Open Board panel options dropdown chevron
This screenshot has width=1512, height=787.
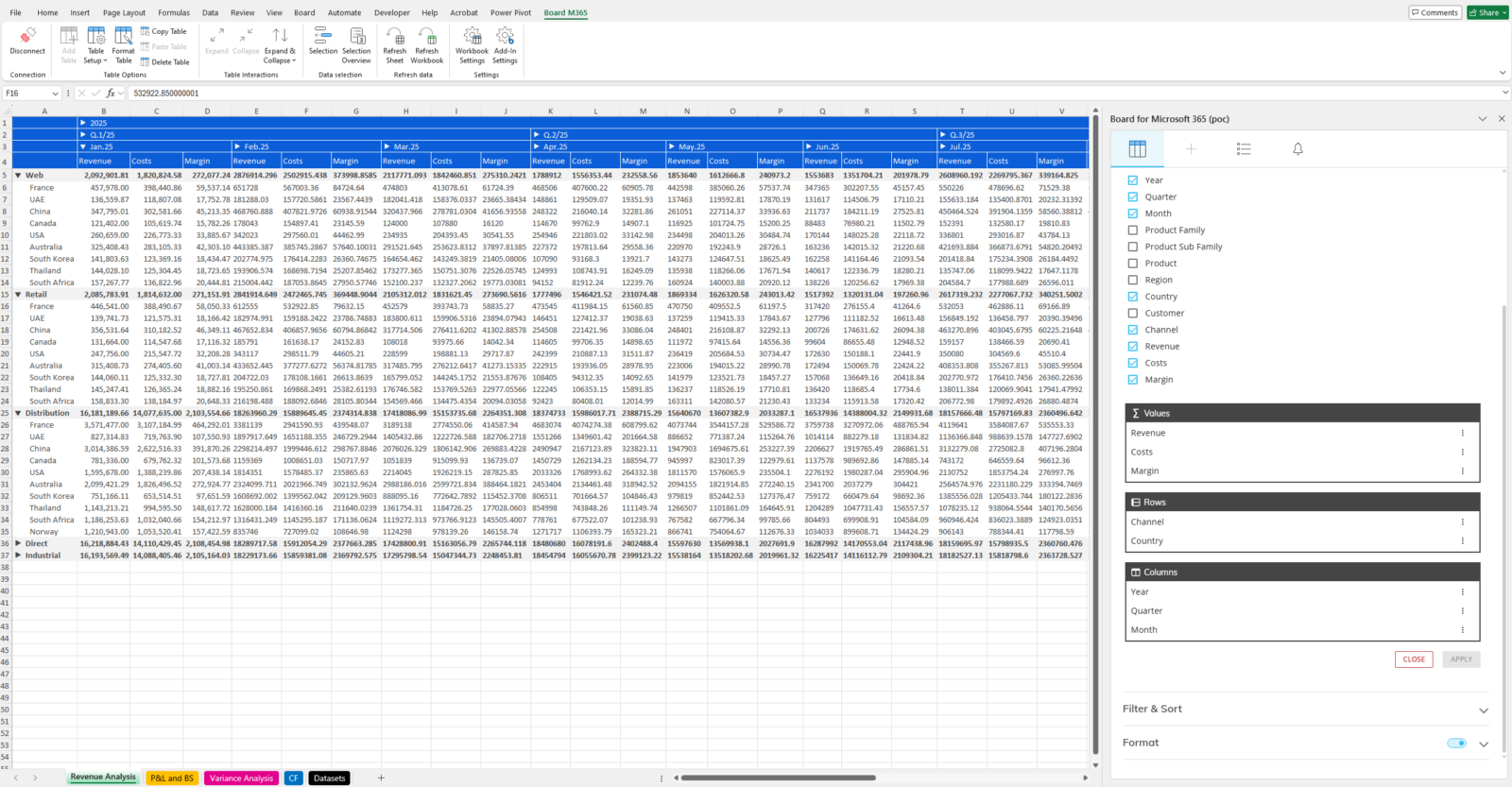tap(1483, 119)
